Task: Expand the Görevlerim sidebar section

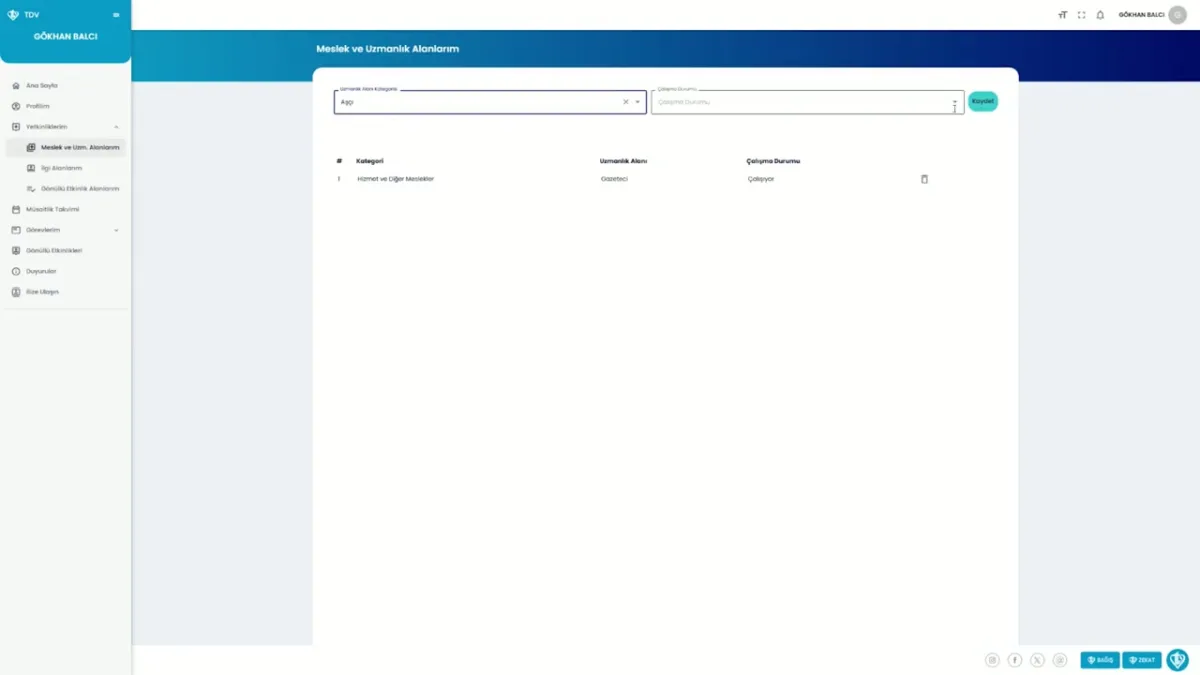Action: pyautogui.click(x=116, y=230)
